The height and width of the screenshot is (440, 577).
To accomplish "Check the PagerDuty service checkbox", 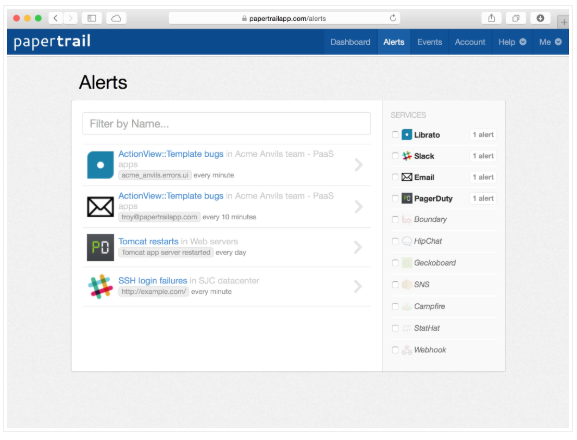I will point(395,198).
